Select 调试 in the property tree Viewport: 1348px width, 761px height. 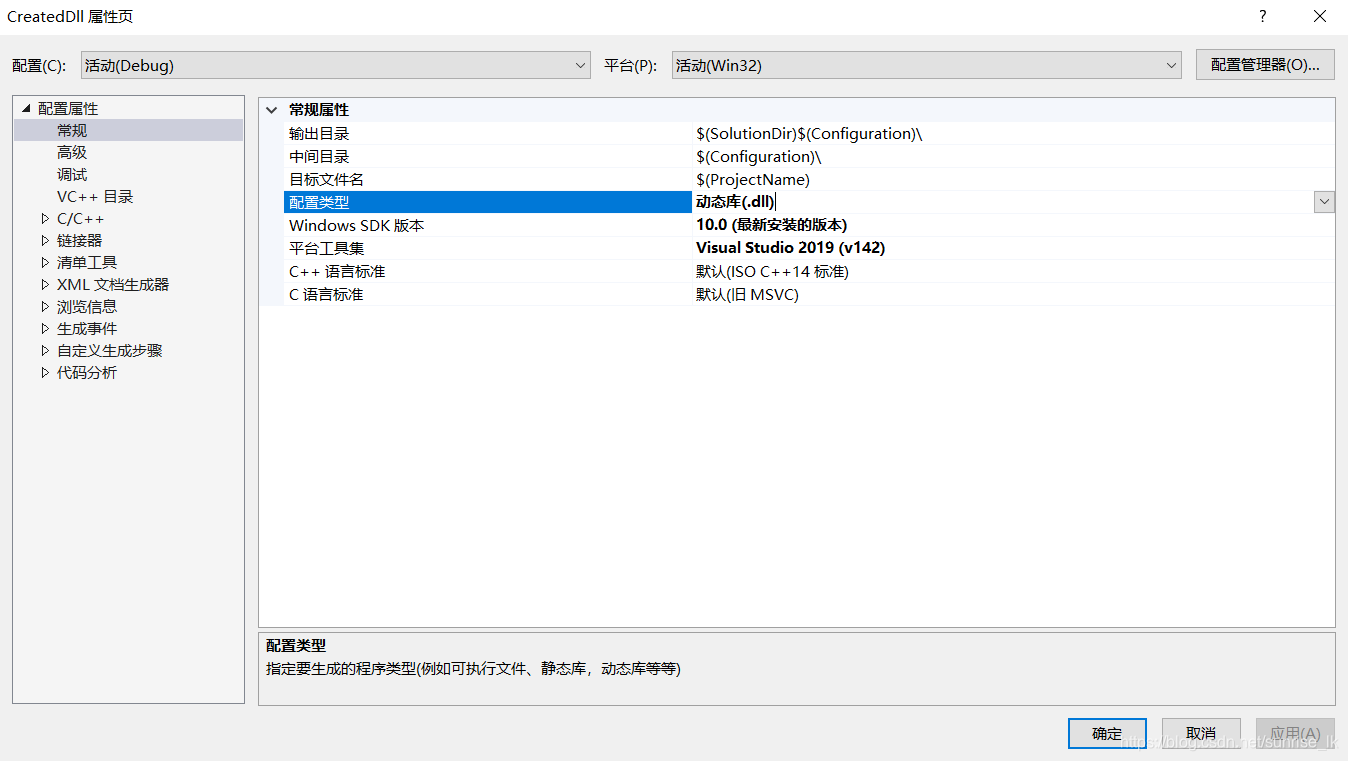pyautogui.click(x=72, y=174)
